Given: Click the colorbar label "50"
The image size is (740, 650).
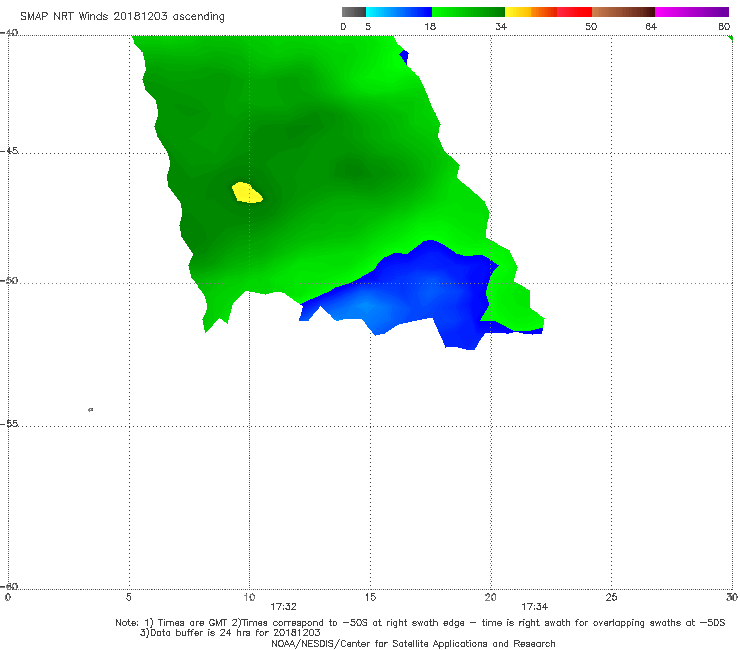Looking at the screenshot, I should click(x=591, y=27).
